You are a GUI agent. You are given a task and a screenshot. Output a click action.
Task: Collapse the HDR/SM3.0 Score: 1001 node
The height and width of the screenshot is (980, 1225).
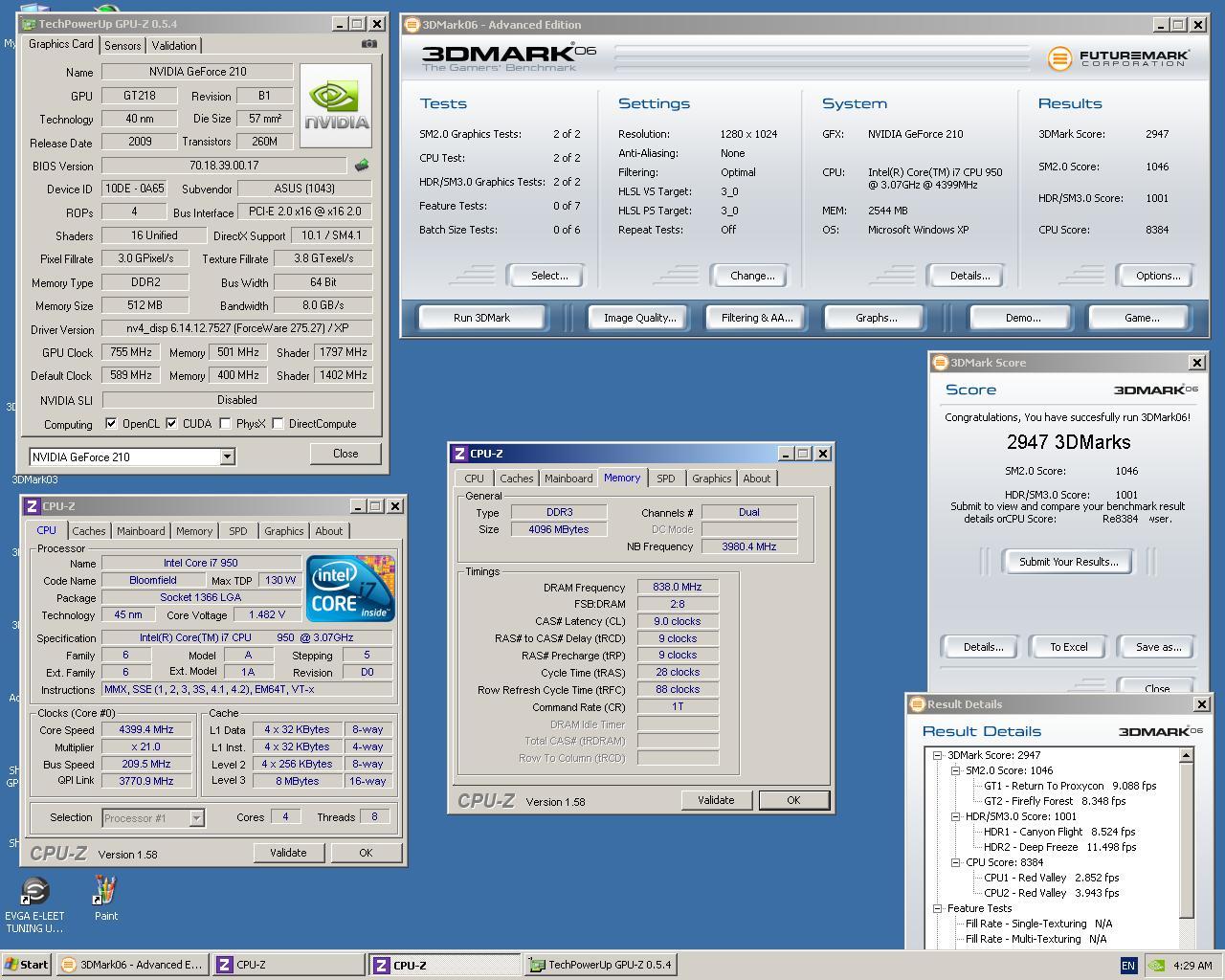coord(955,816)
